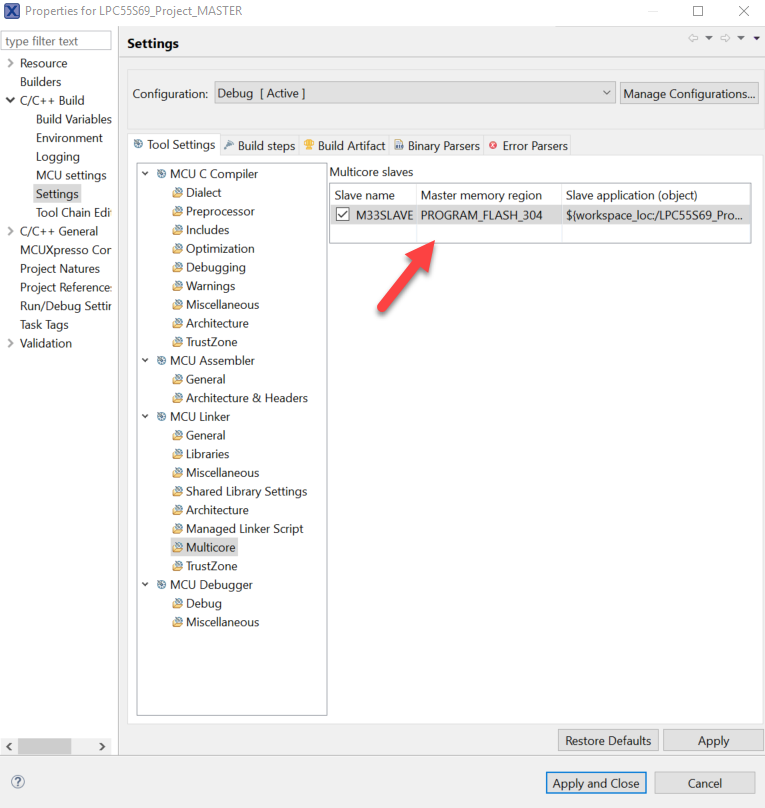Click the Dialect option icon
The width and height of the screenshot is (765, 808).
point(177,193)
